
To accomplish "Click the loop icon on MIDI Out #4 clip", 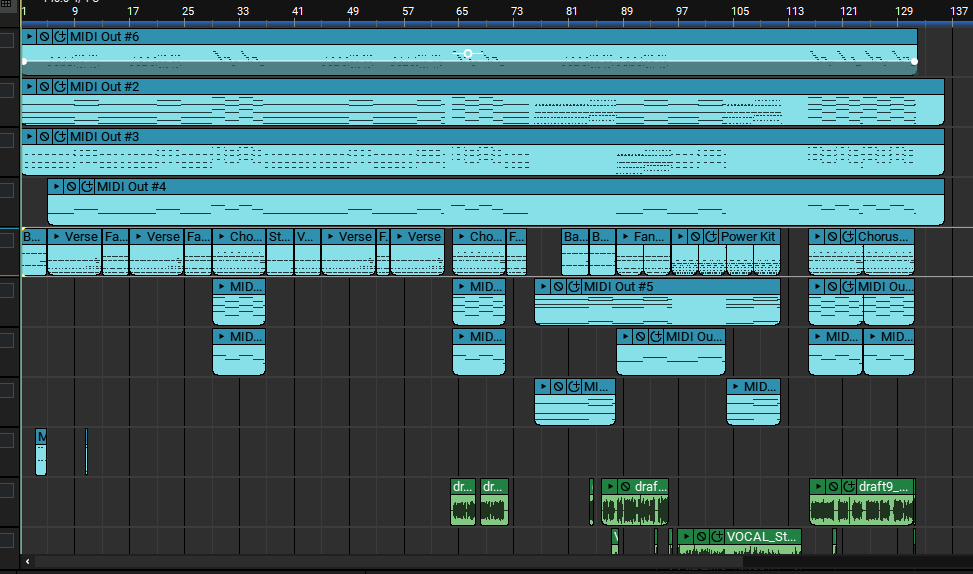I will [87, 186].
